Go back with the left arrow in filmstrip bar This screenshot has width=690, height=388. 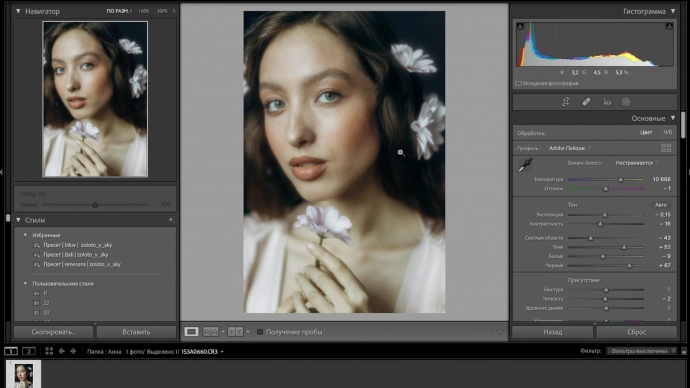pyautogui.click(x=62, y=351)
